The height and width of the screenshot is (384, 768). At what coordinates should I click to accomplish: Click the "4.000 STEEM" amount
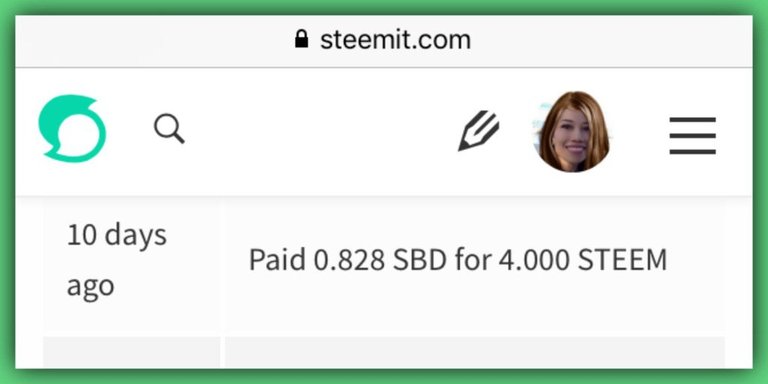pyautogui.click(x=583, y=260)
